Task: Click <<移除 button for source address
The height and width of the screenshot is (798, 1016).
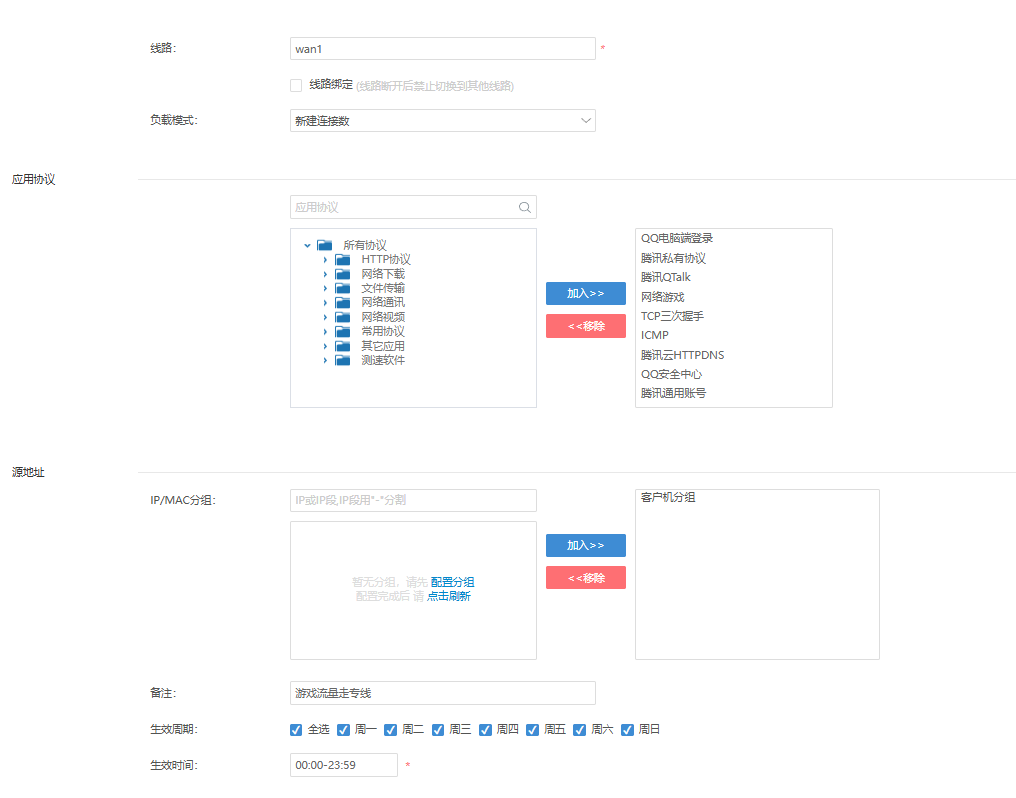Action: pos(586,578)
